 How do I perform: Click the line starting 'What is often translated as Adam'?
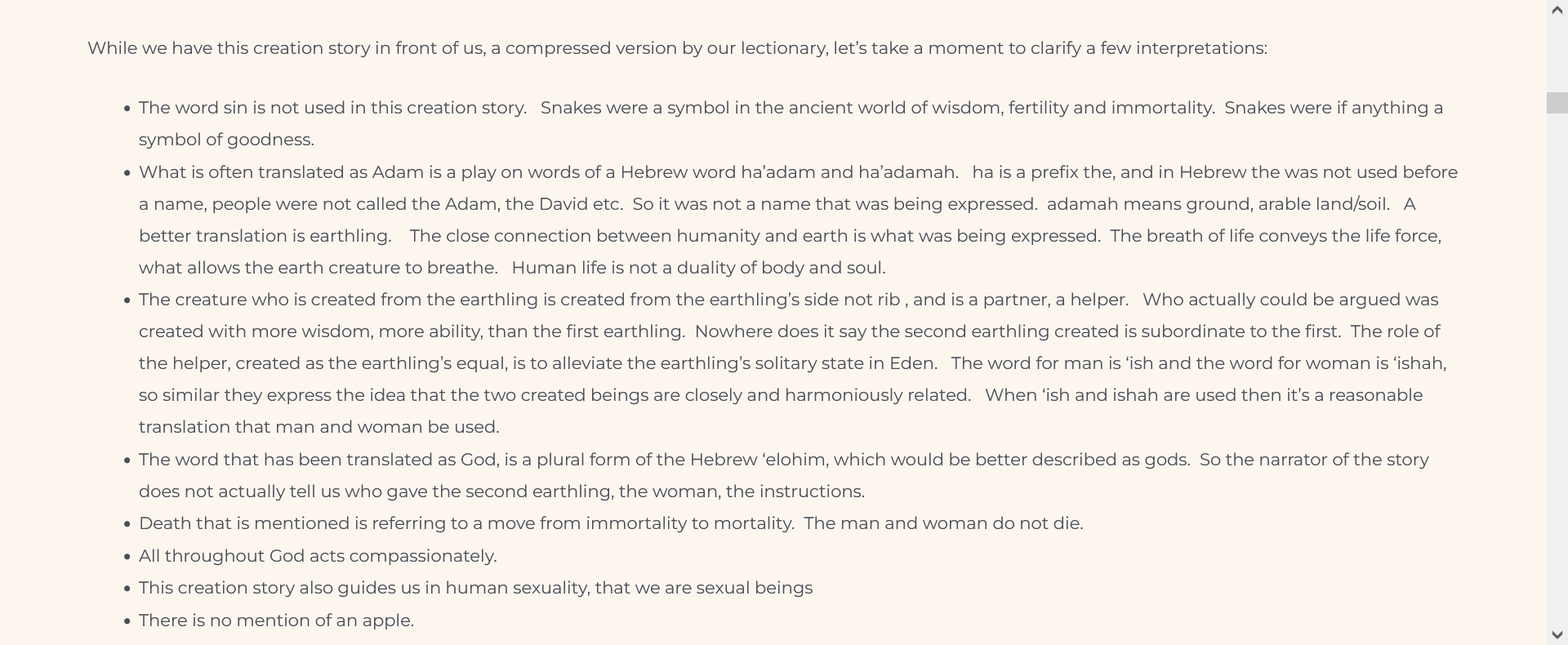[x=798, y=172]
